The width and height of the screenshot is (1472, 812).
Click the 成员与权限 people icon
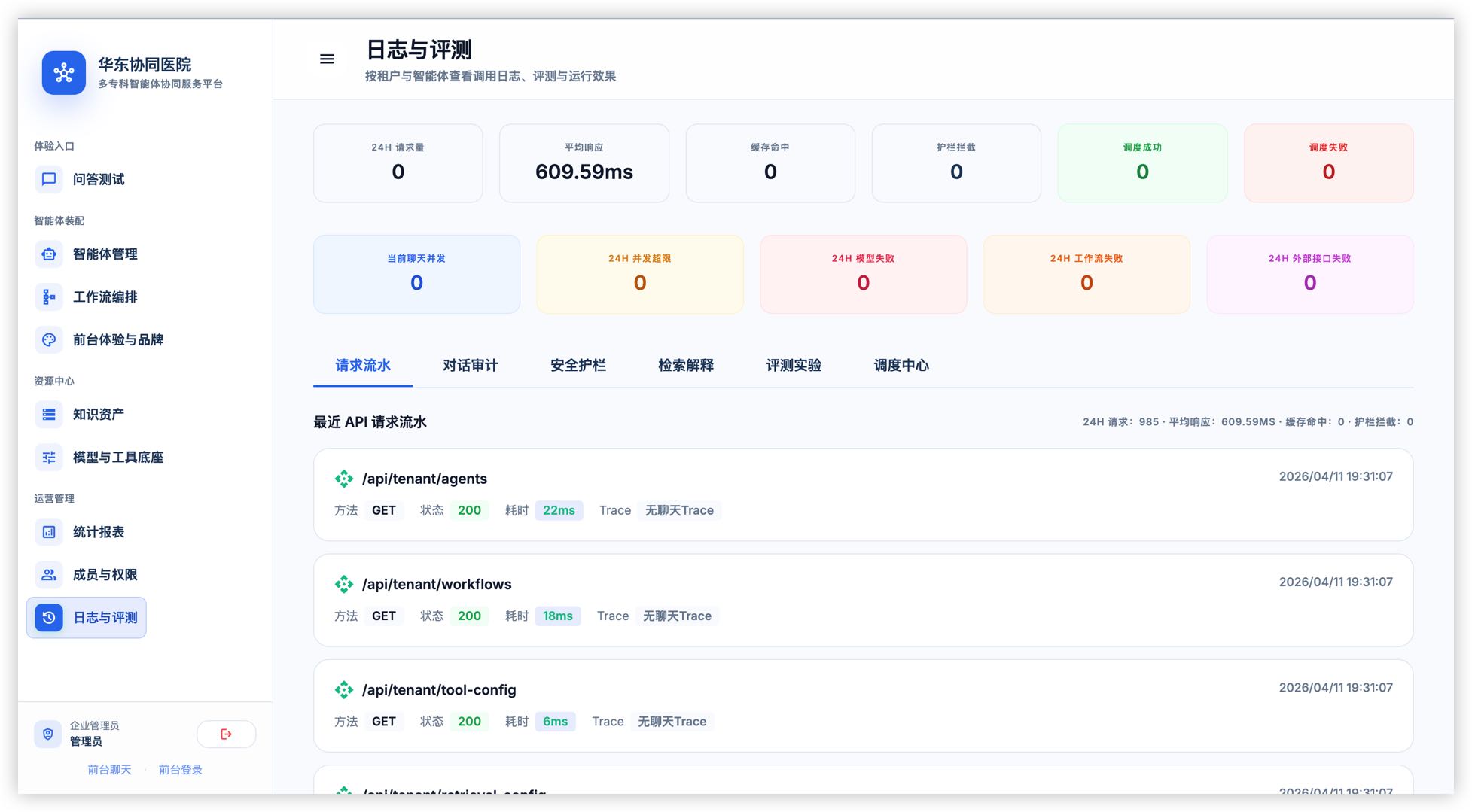click(x=49, y=575)
